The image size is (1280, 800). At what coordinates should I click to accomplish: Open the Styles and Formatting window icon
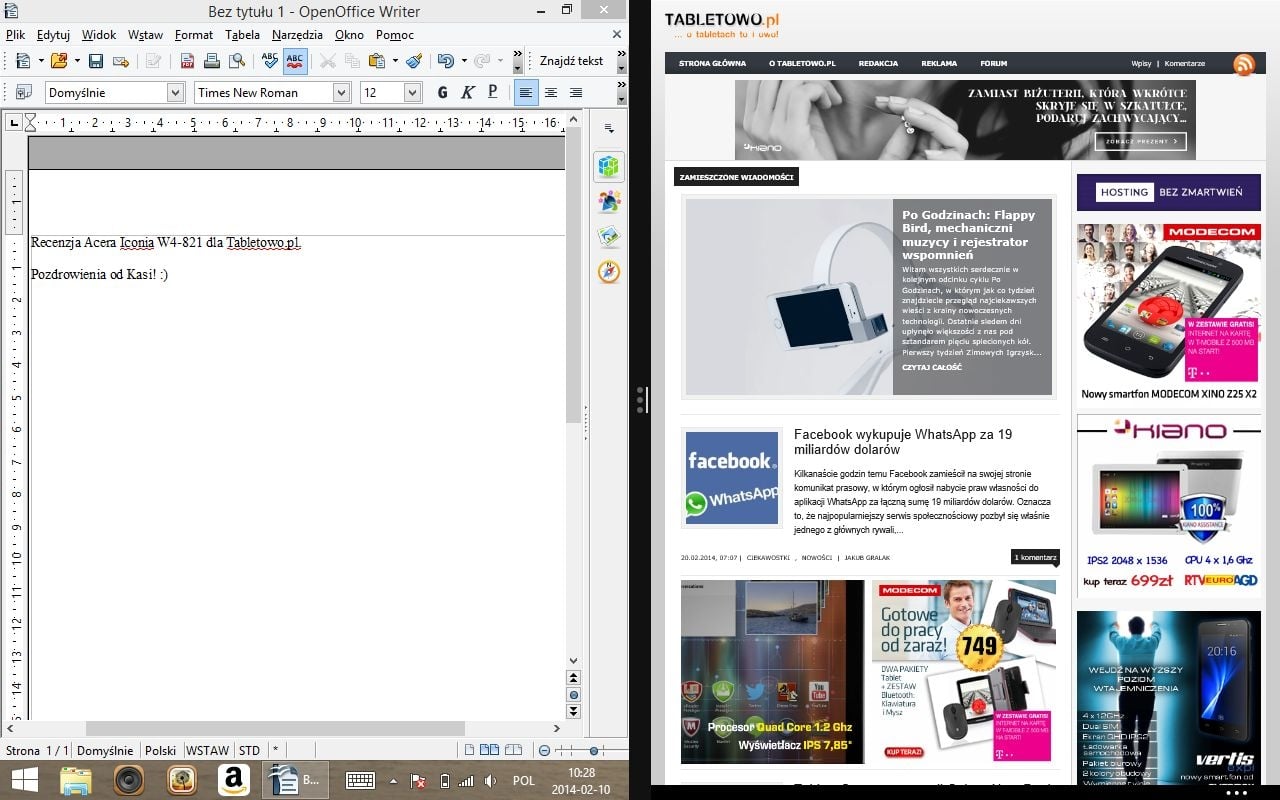pyautogui.click(x=22, y=92)
